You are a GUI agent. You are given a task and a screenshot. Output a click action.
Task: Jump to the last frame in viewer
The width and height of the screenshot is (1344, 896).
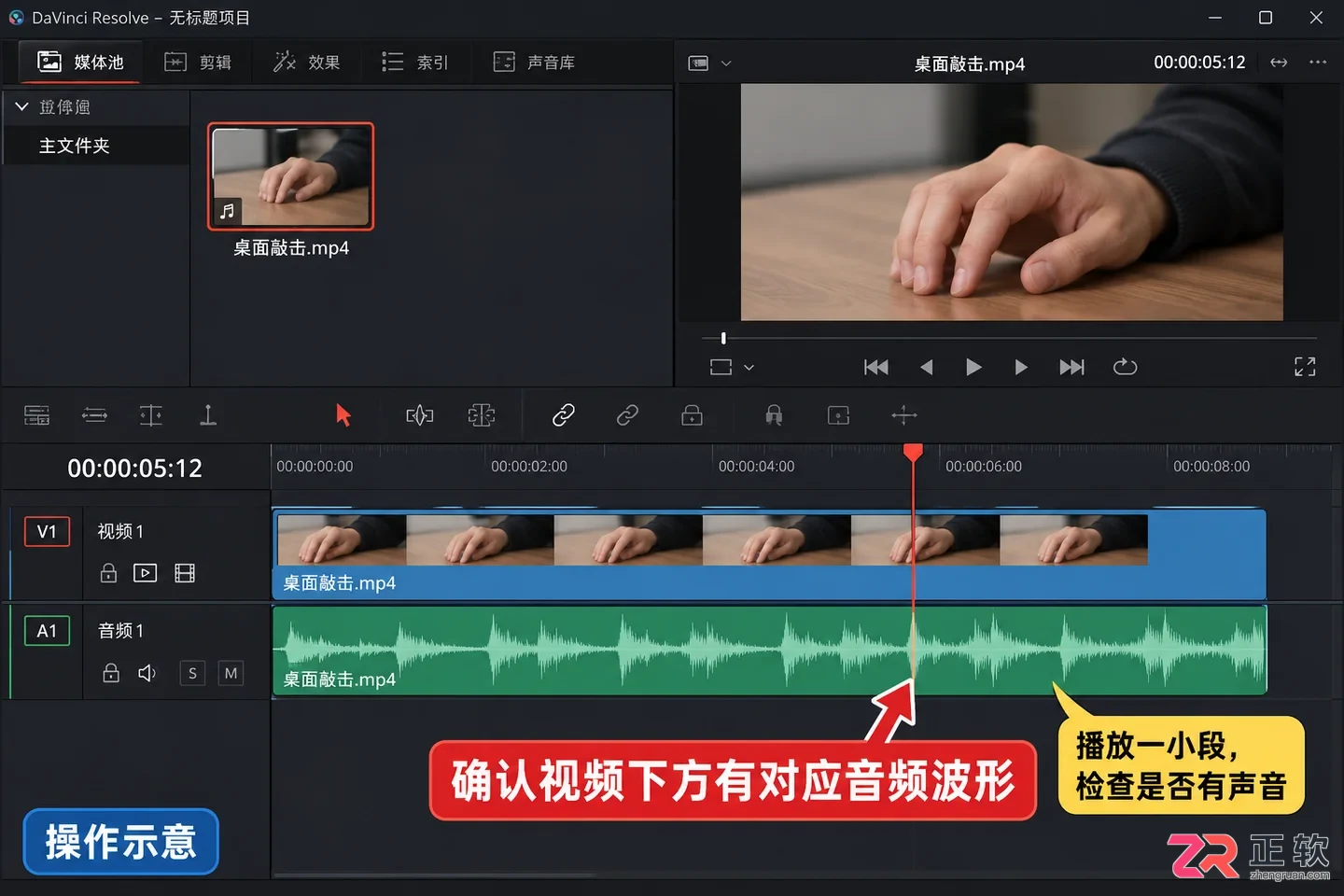click(x=1072, y=367)
